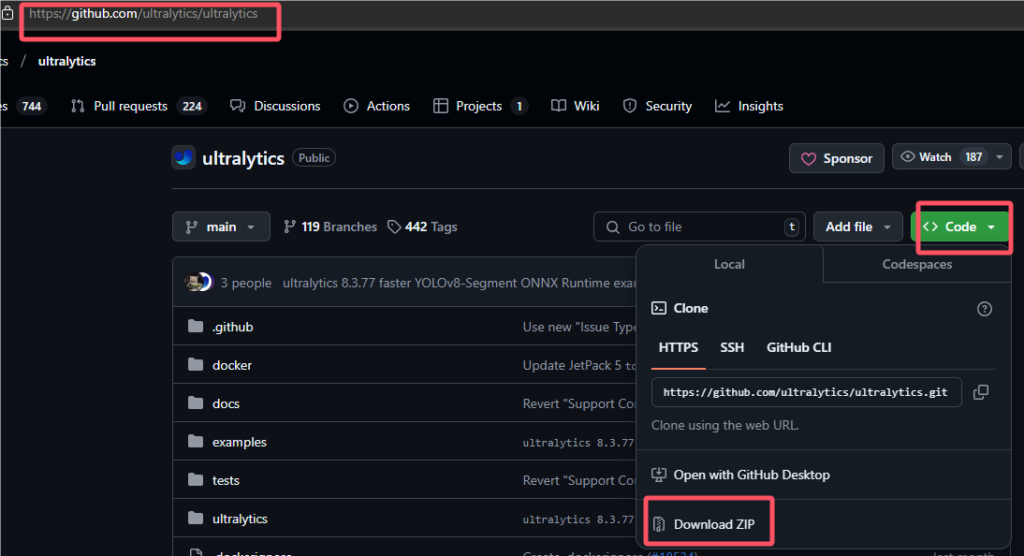Image resolution: width=1024 pixels, height=556 pixels.
Task: Click the 744 count badge
Action: coord(31,106)
